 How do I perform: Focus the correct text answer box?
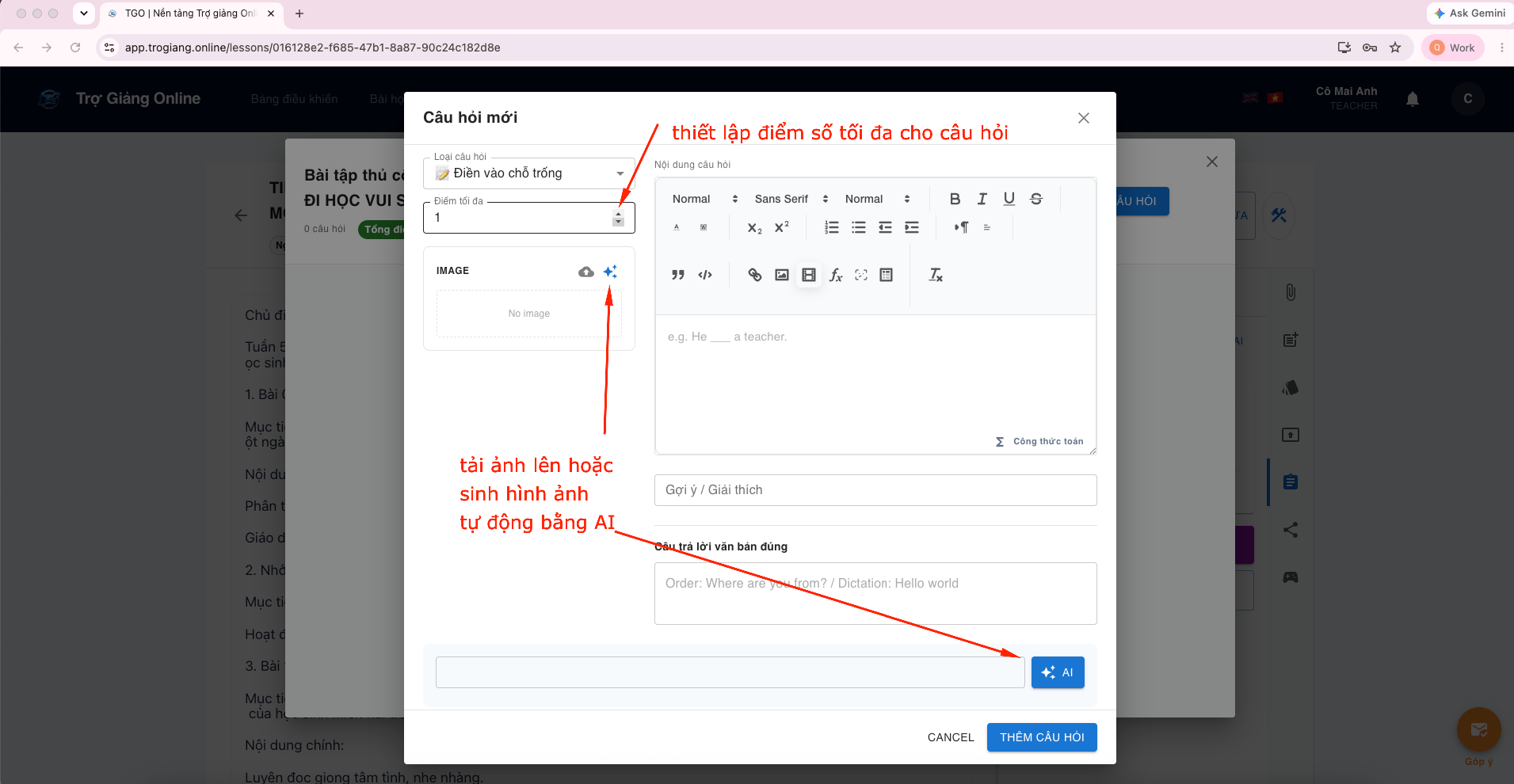pos(875,594)
